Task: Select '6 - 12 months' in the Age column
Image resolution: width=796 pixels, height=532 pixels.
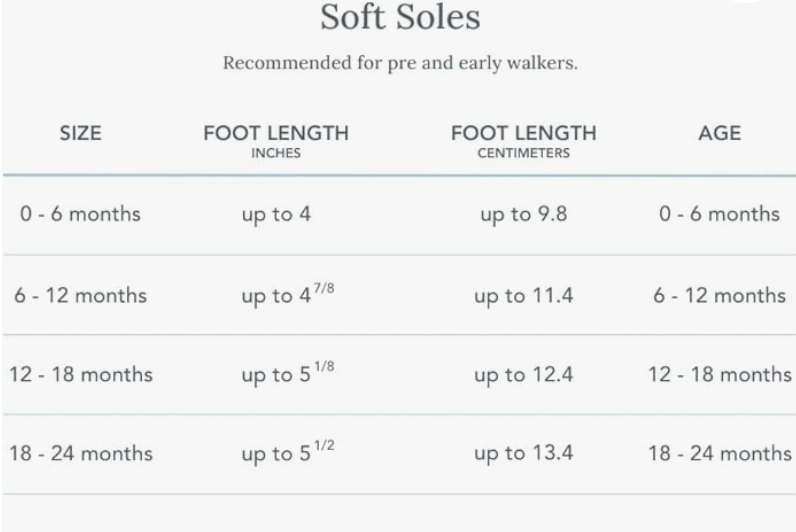Action: 719,296
